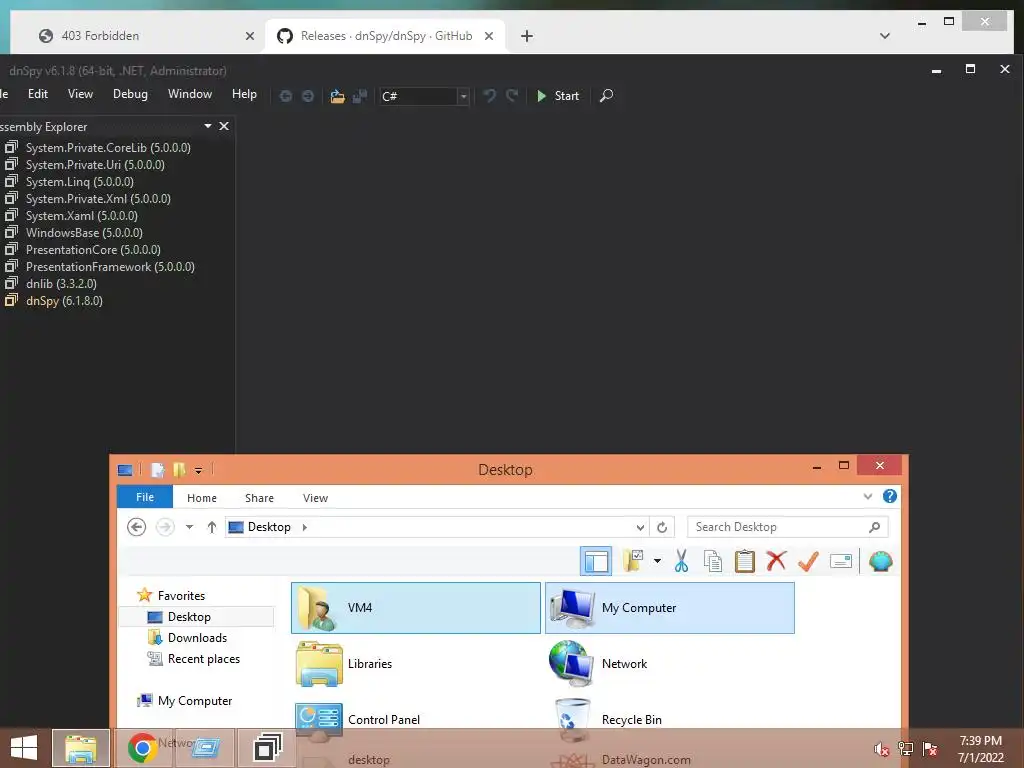Screen dimensions: 1024x768
Task: Refresh the Desktop folder view
Action: tap(662, 527)
